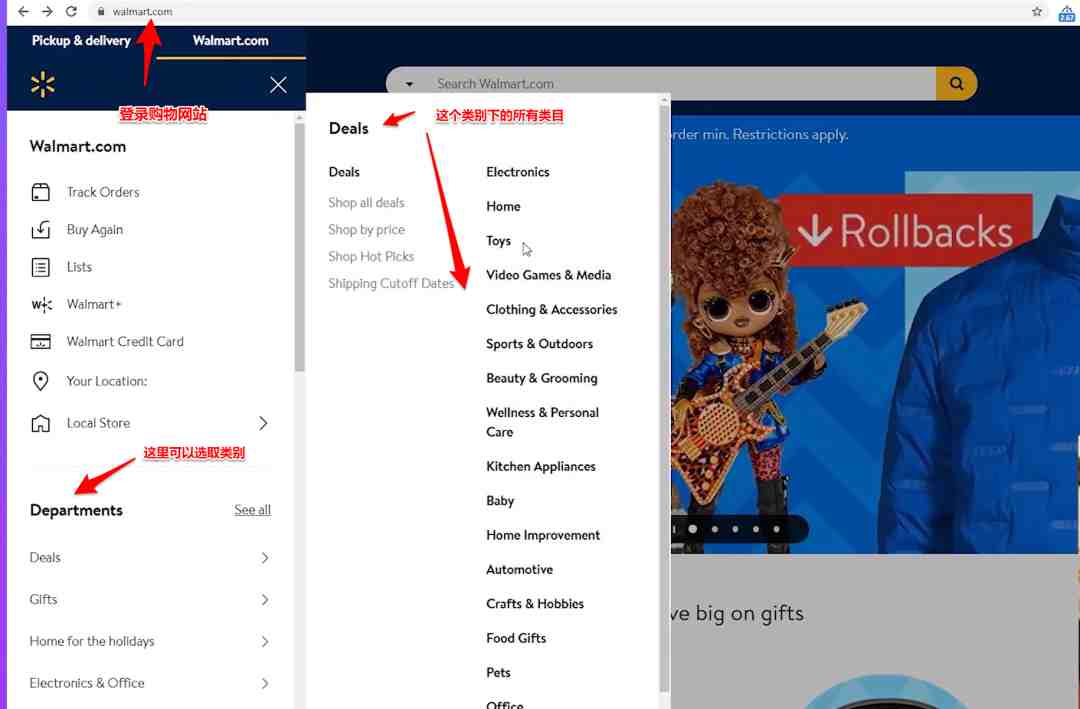Go forward with the browser forward arrow
Image resolution: width=1080 pixels, height=709 pixels.
pos(47,11)
